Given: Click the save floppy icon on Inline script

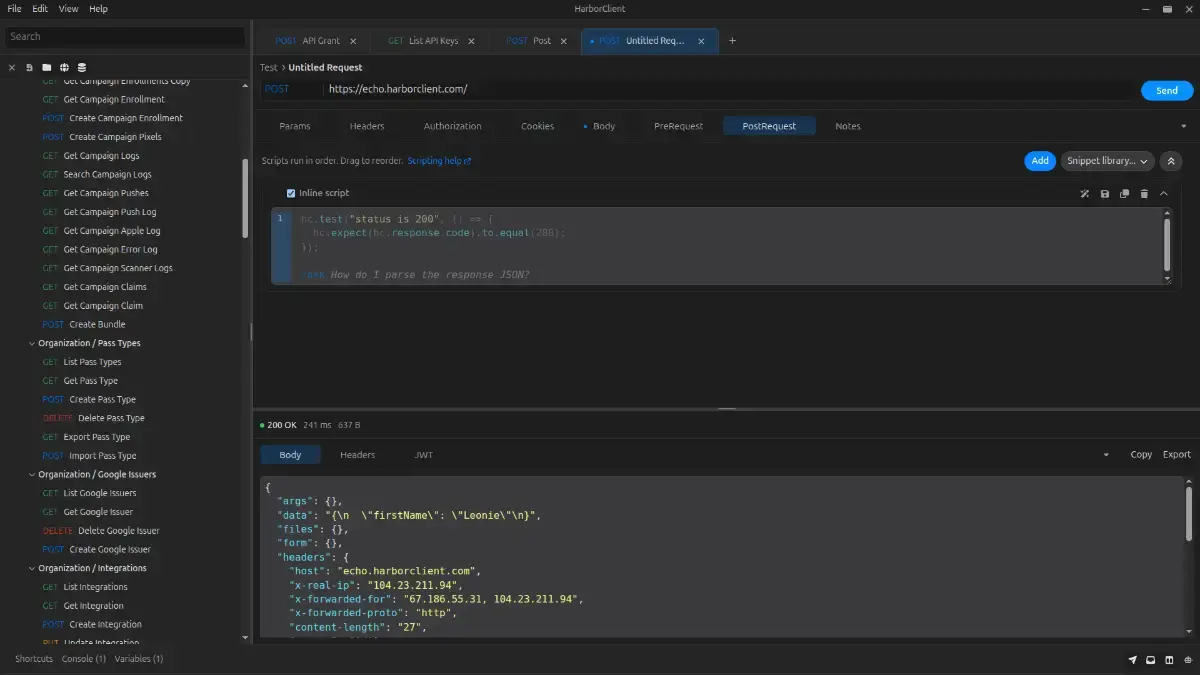Looking at the screenshot, I should 1105,193.
